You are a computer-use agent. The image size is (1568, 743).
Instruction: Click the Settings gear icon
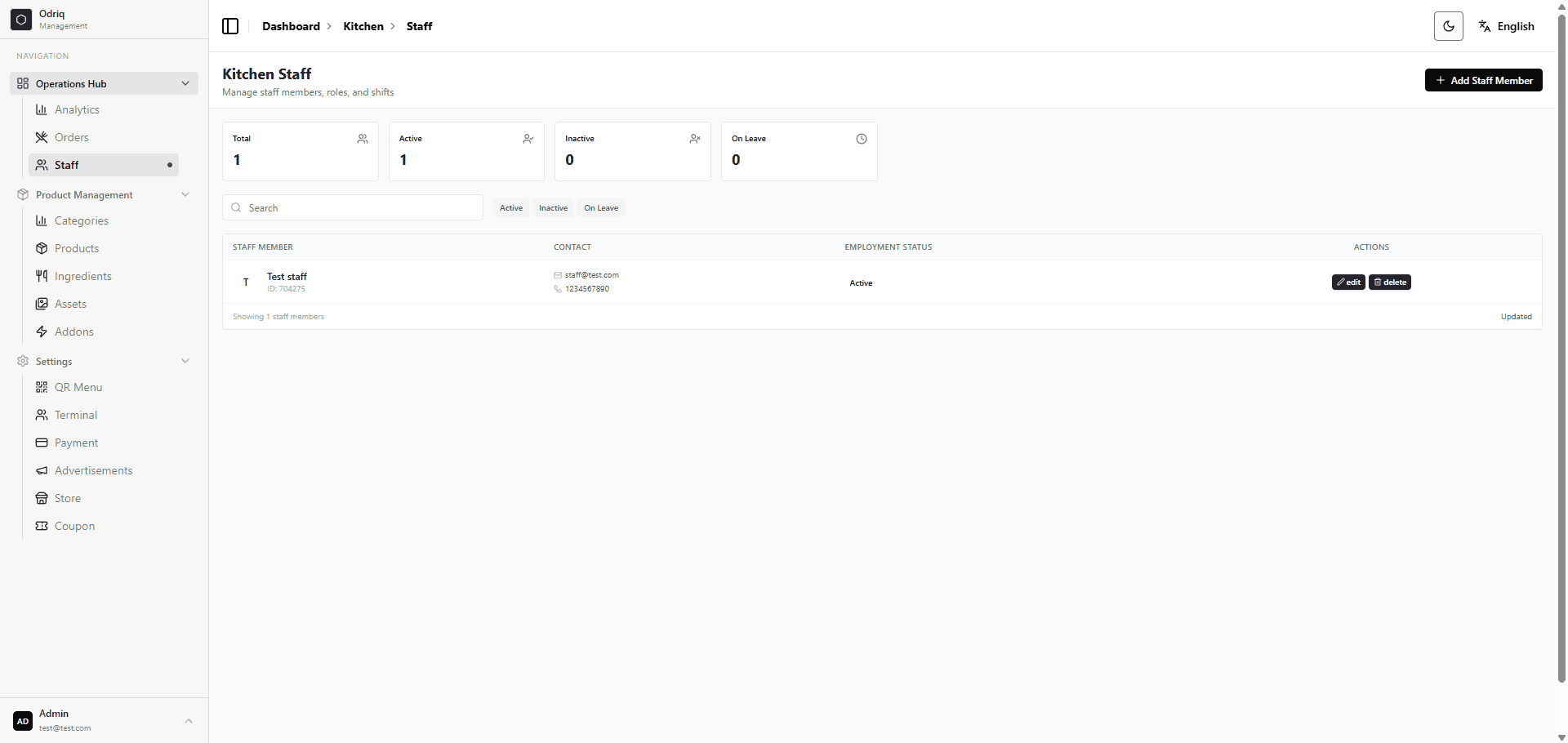pos(23,361)
